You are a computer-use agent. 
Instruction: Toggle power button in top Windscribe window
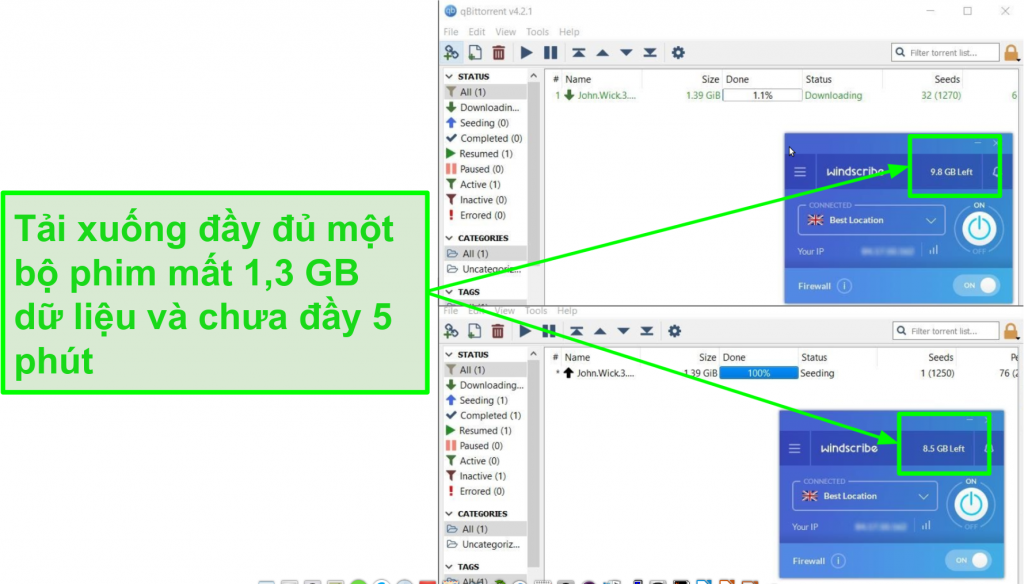pos(979,229)
